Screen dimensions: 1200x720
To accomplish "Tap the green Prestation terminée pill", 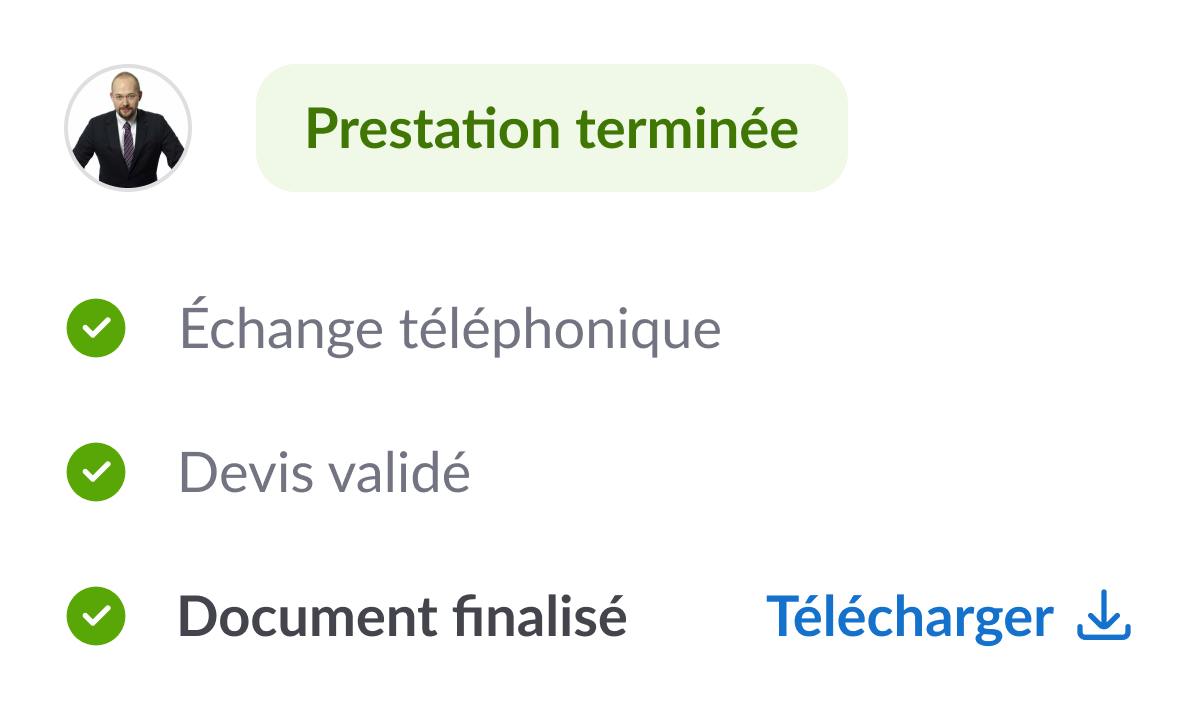I will click(551, 128).
